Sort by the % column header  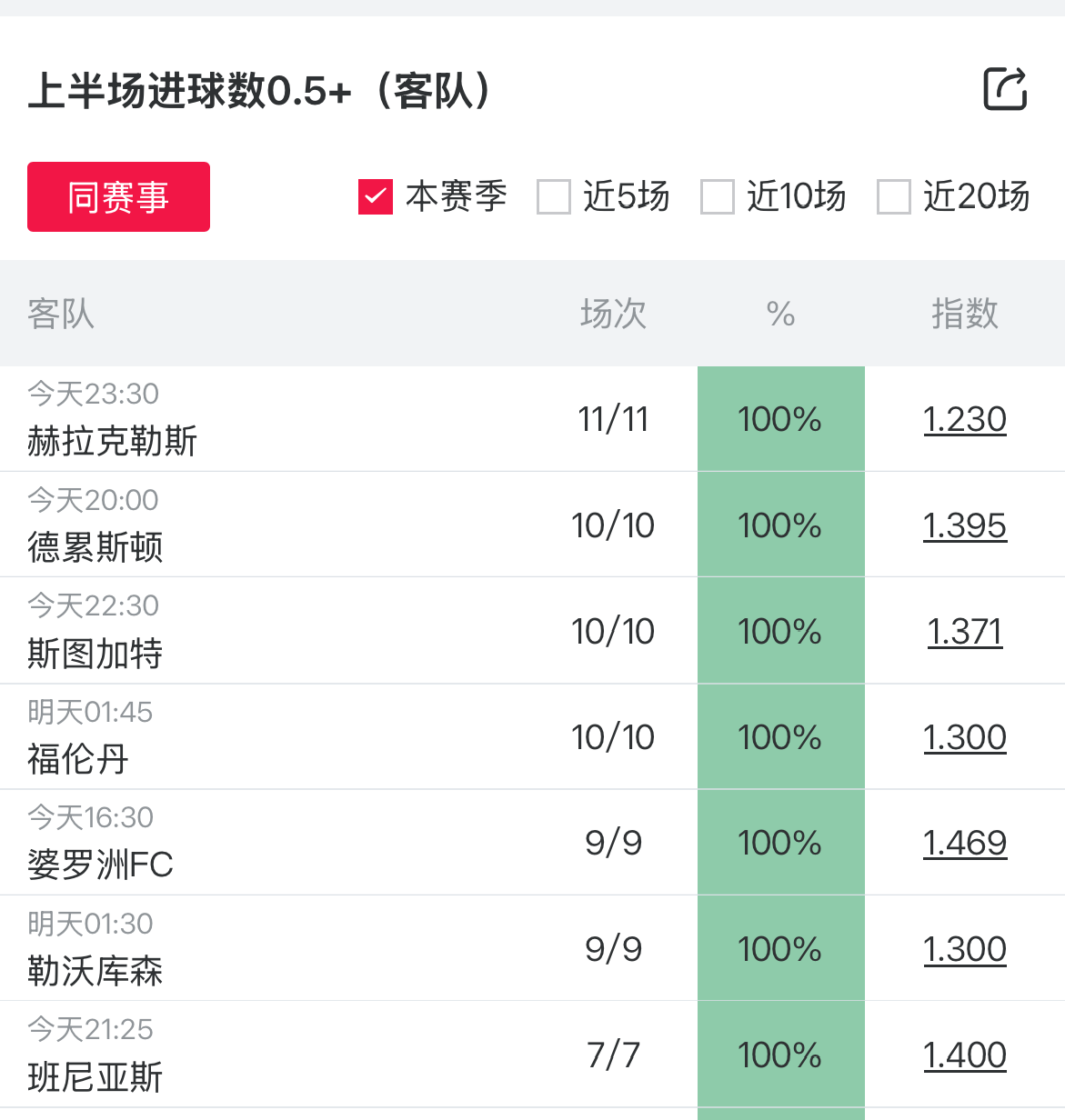coord(780,314)
